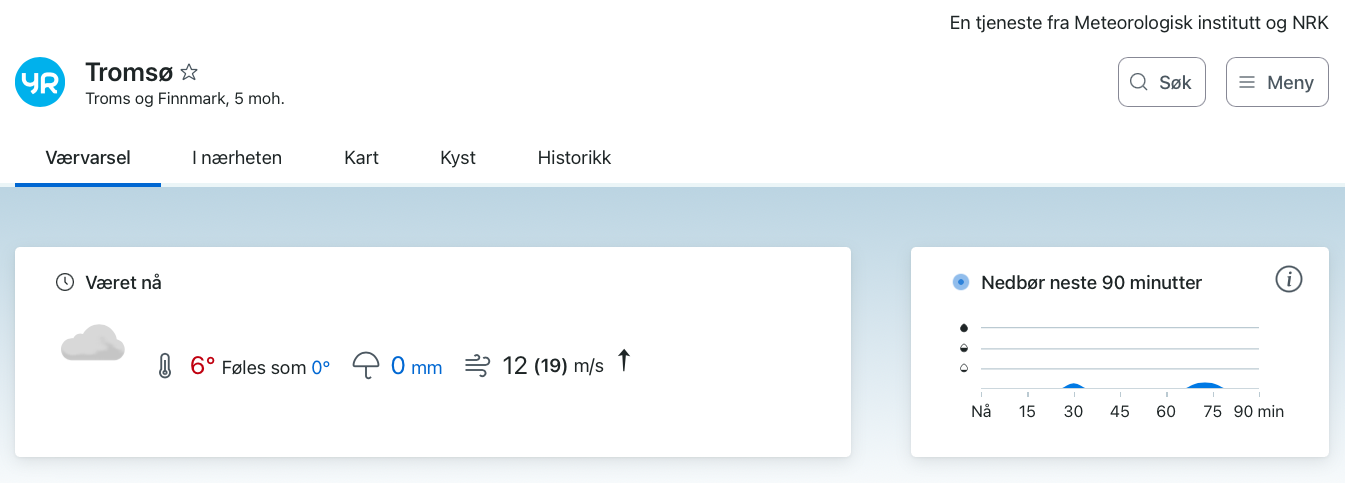1345x483 pixels.
Task: Open the Kart tab
Action: click(x=361, y=158)
